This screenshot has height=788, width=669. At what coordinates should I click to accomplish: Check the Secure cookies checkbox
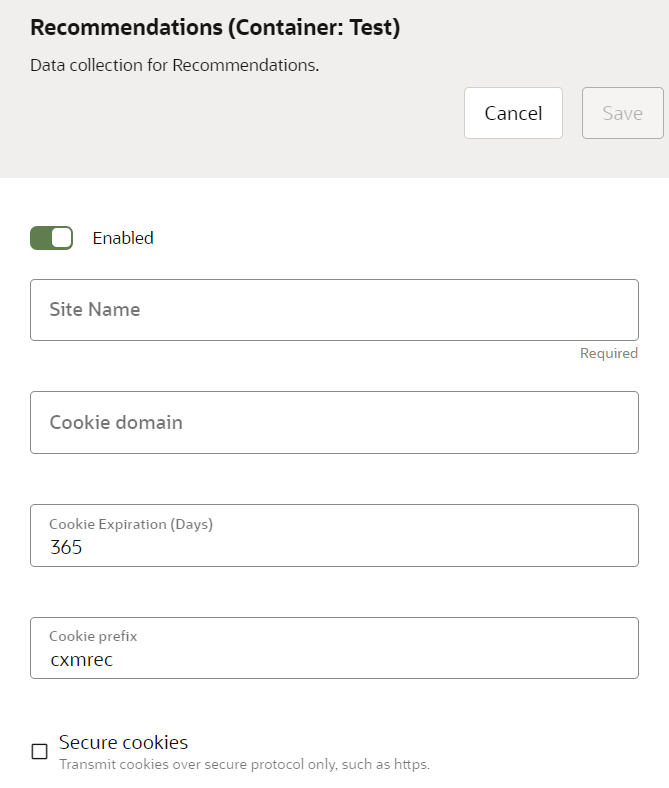click(40, 752)
